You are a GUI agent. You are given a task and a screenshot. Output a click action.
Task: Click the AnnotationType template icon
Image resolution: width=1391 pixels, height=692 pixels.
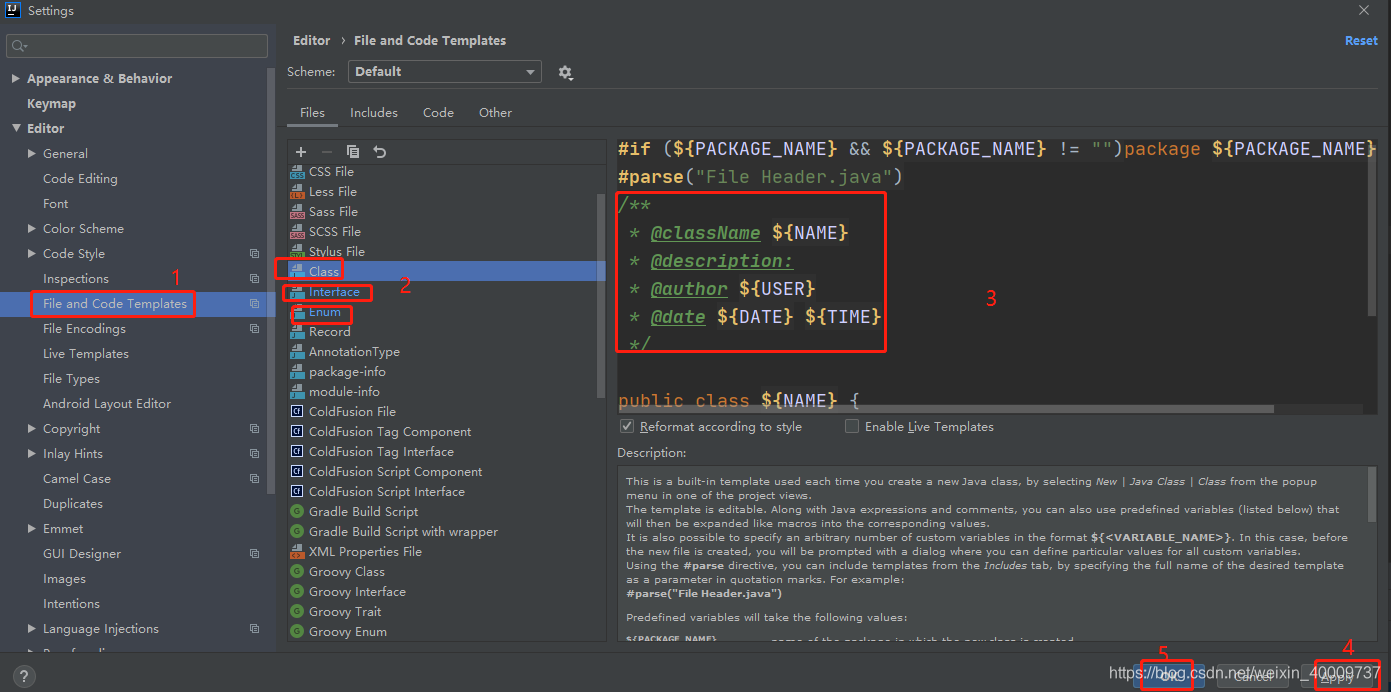(297, 352)
